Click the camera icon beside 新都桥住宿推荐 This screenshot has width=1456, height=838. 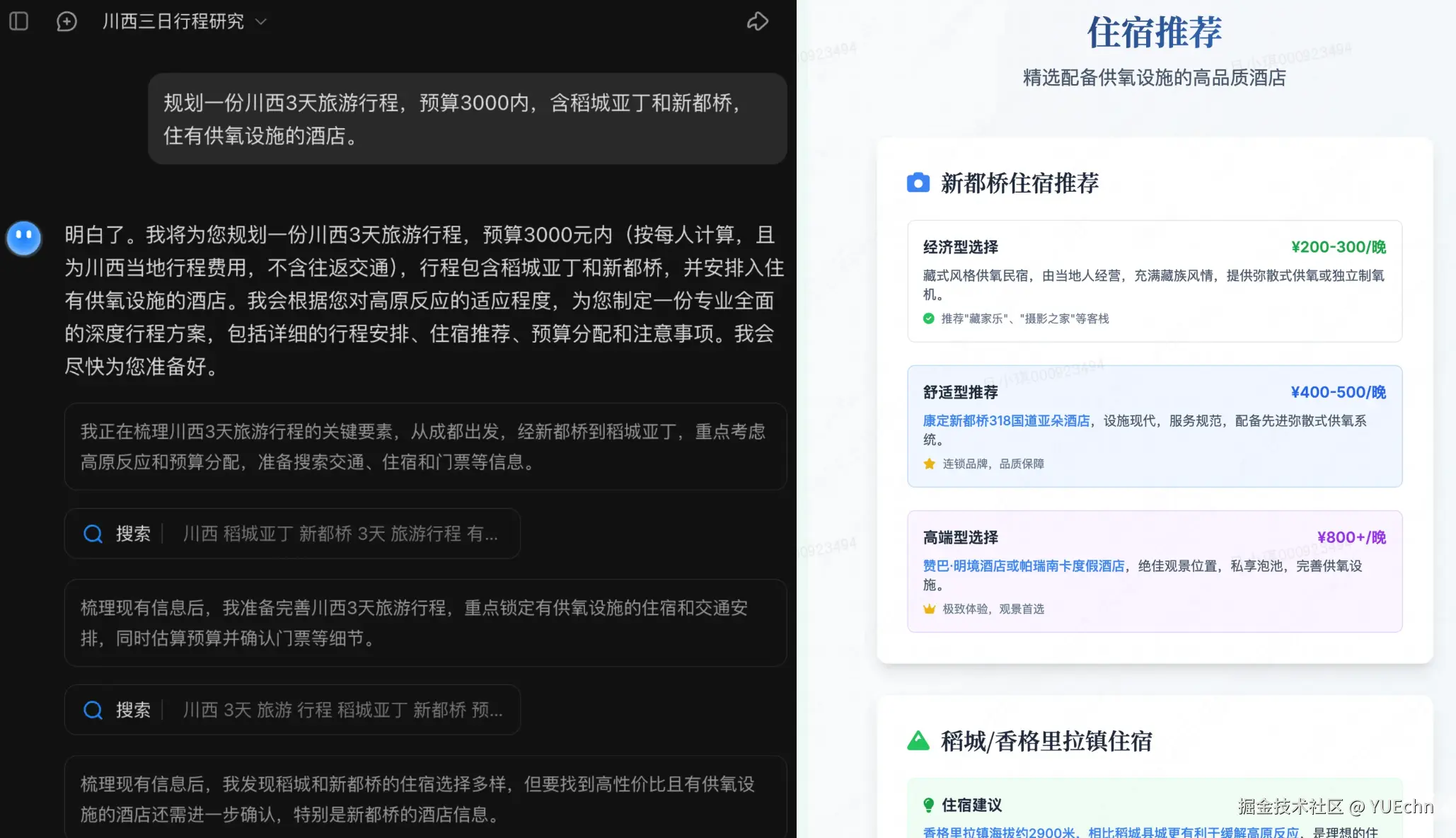[918, 183]
